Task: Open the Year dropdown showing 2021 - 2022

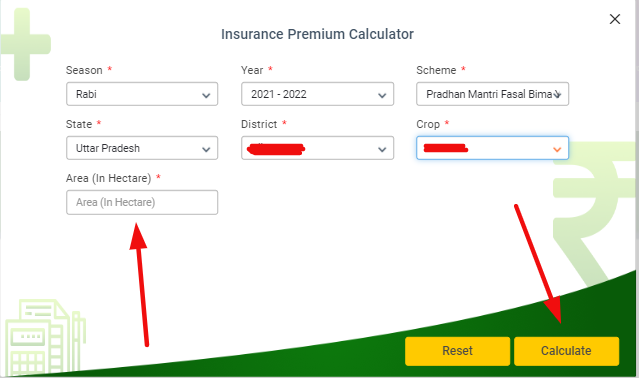Action: [x=317, y=94]
